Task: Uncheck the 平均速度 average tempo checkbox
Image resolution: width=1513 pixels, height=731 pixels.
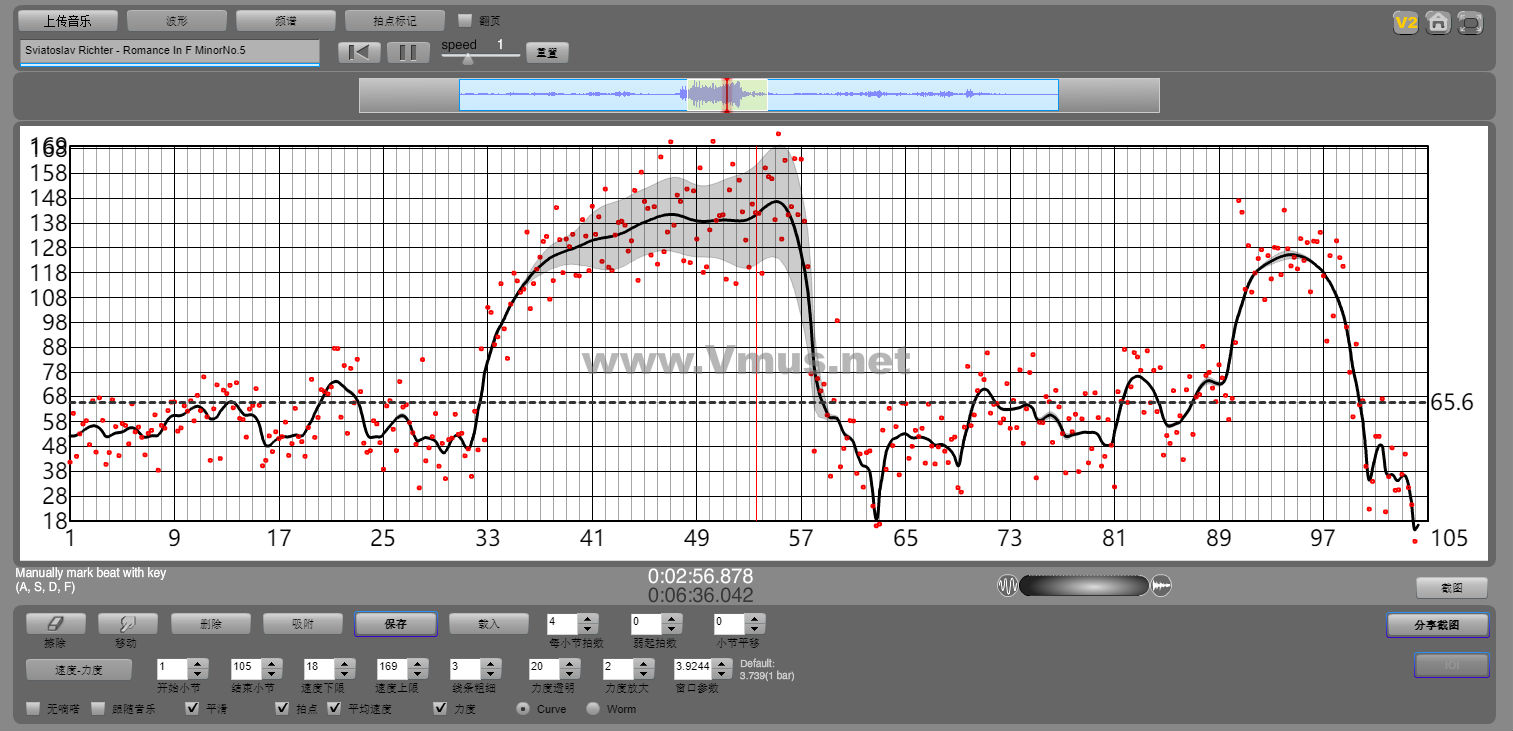Action: pyautogui.click(x=335, y=709)
